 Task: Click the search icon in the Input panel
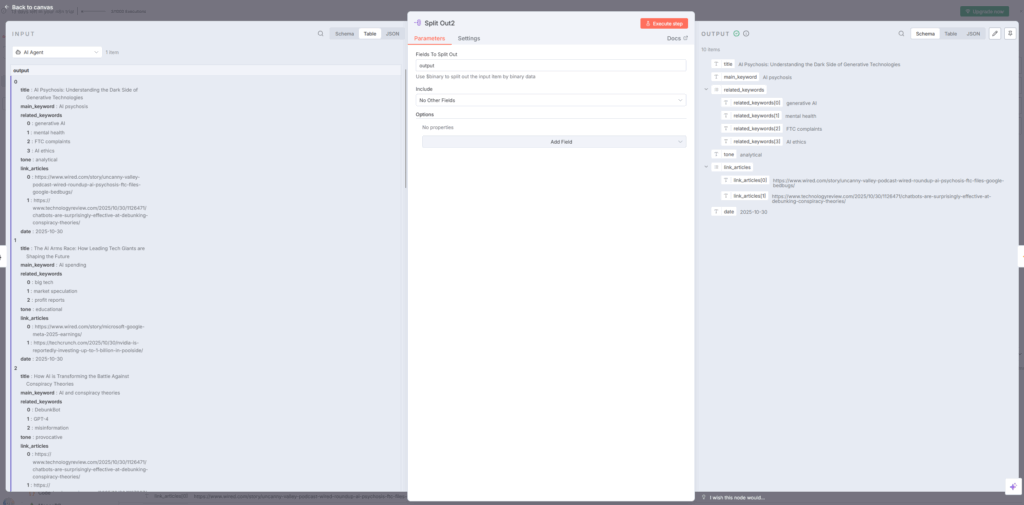pos(320,33)
